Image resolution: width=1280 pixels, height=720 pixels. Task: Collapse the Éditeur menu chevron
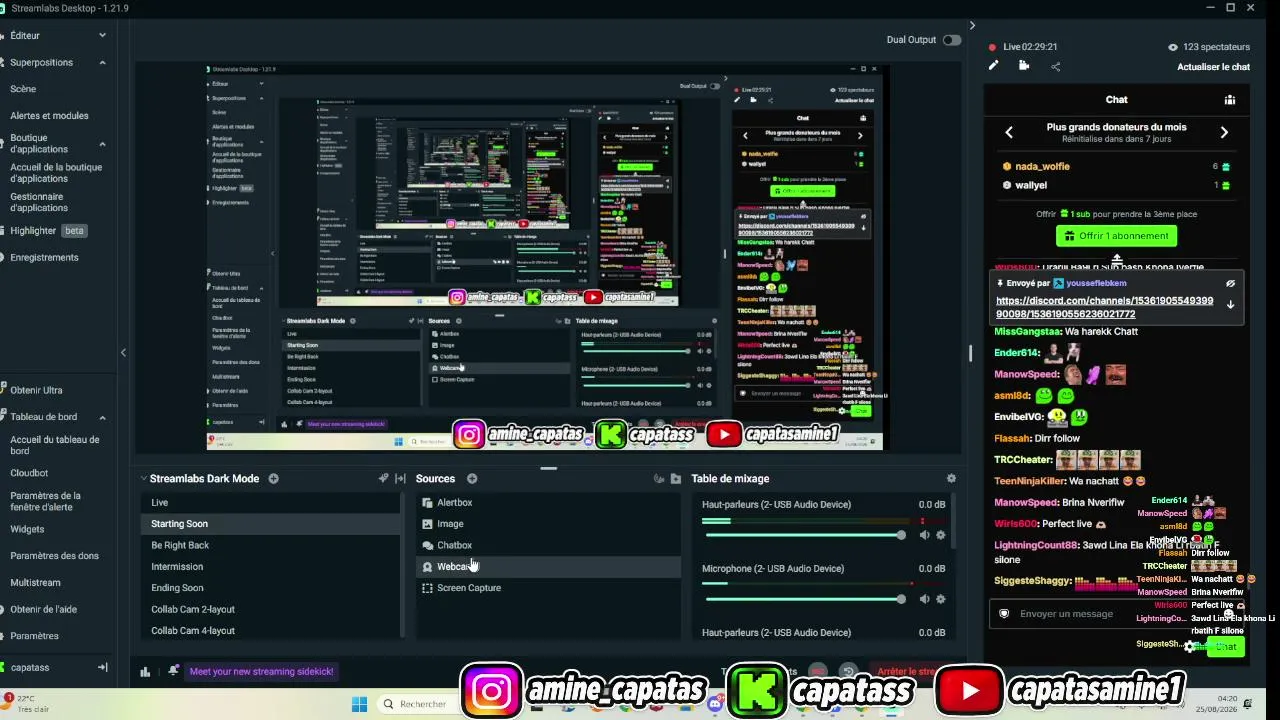(102, 35)
